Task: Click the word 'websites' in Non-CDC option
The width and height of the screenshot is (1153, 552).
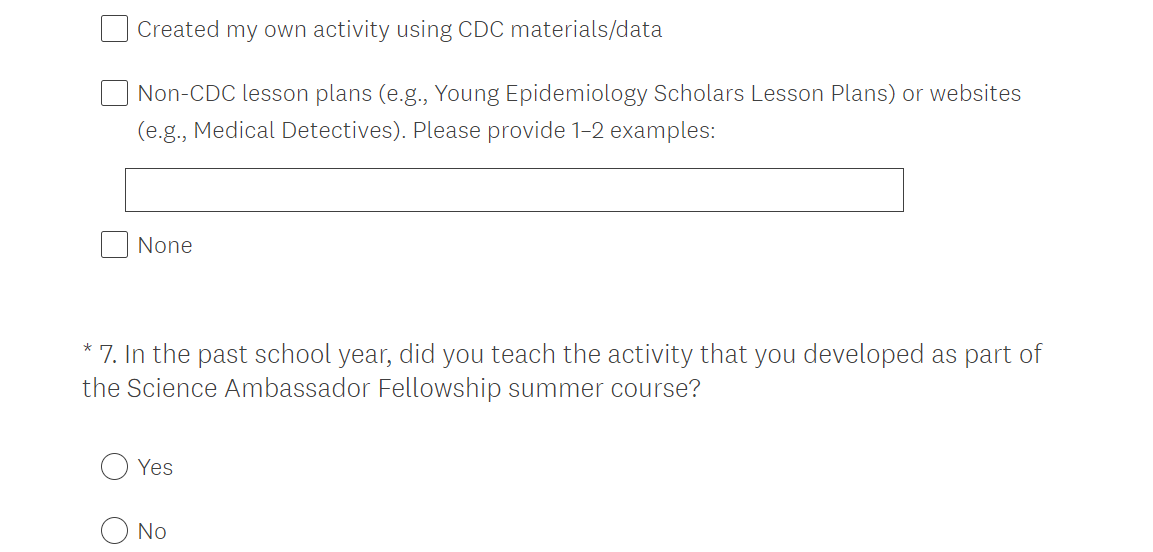Action: (x=975, y=94)
